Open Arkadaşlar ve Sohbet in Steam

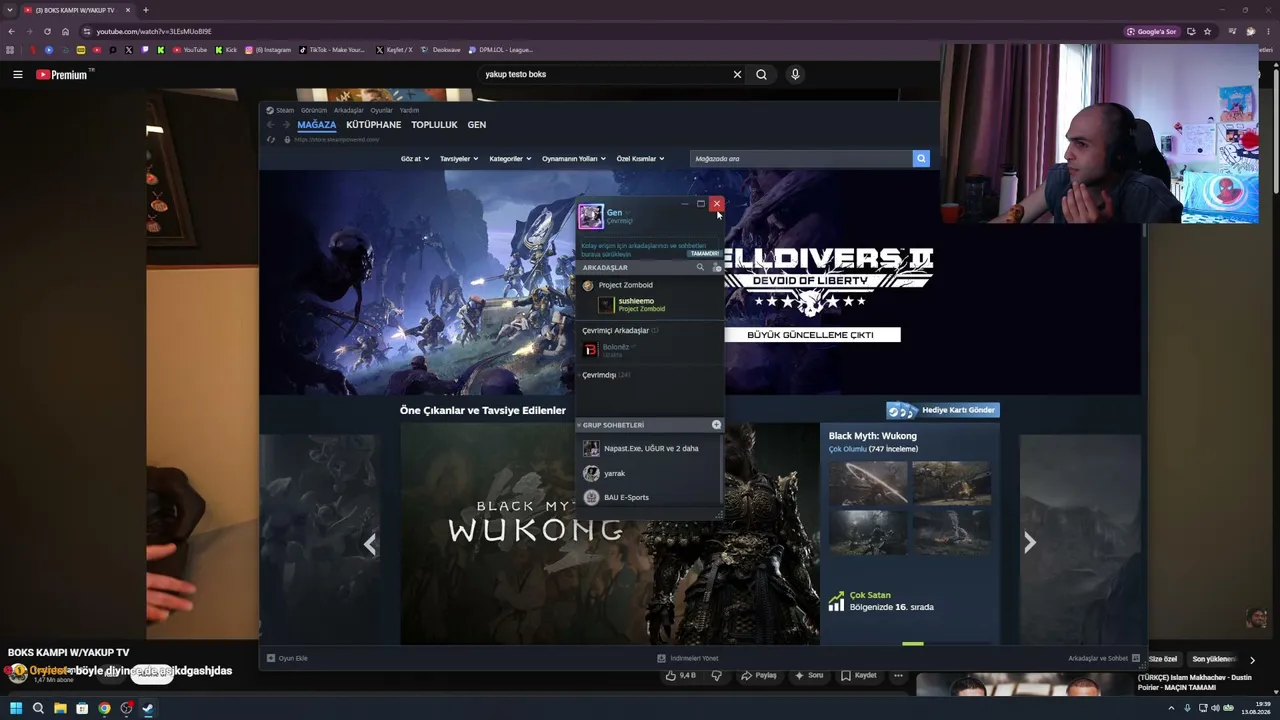[x=1104, y=658]
